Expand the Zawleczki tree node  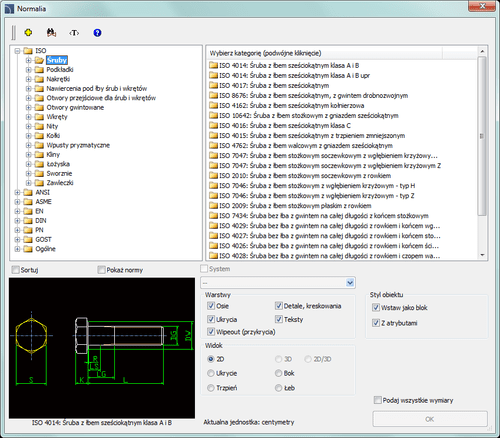tap(28, 183)
